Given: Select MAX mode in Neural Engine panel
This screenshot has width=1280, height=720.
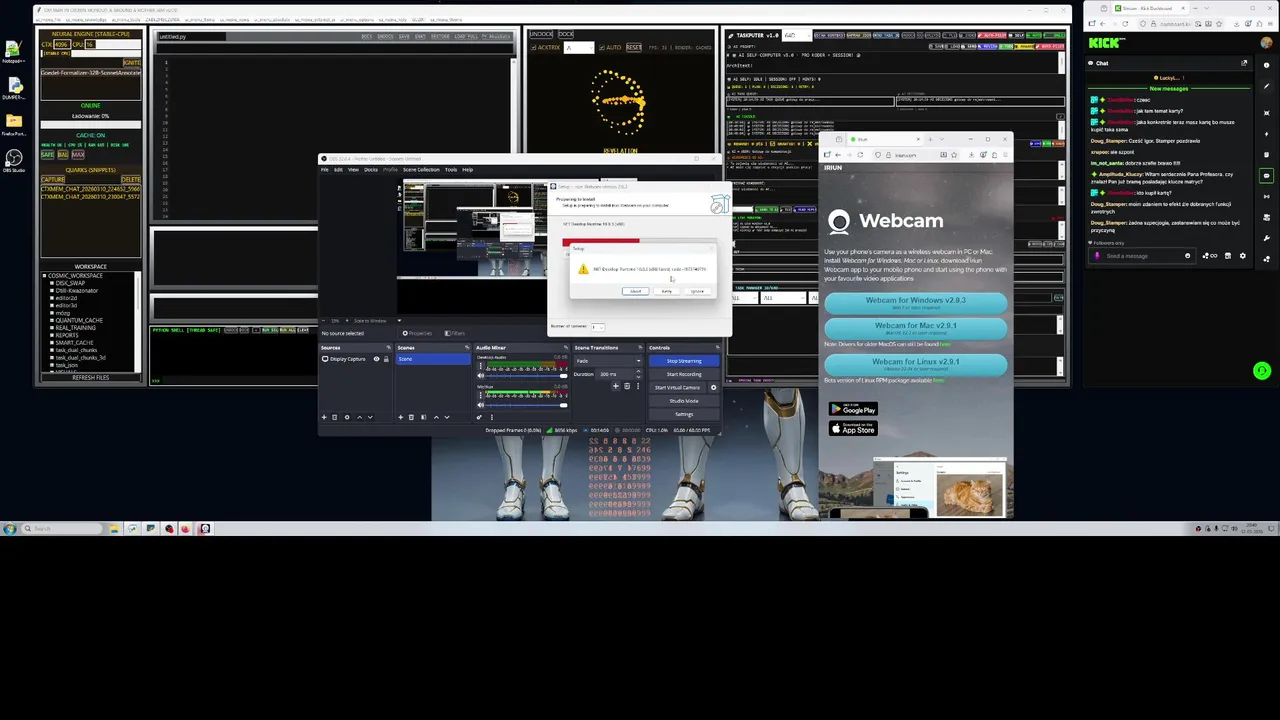Looking at the screenshot, I should pos(78,155).
